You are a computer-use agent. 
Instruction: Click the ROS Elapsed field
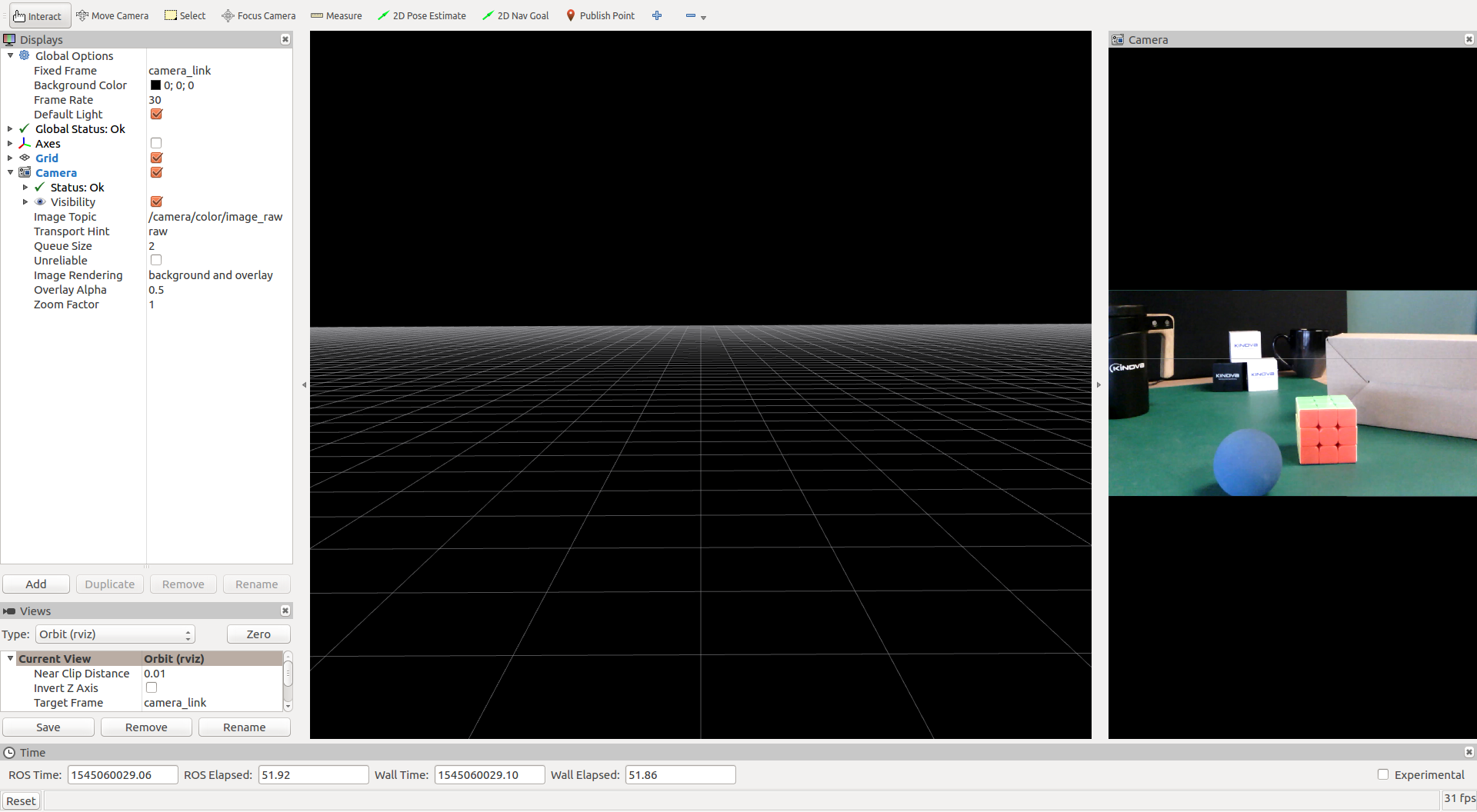tap(314, 774)
